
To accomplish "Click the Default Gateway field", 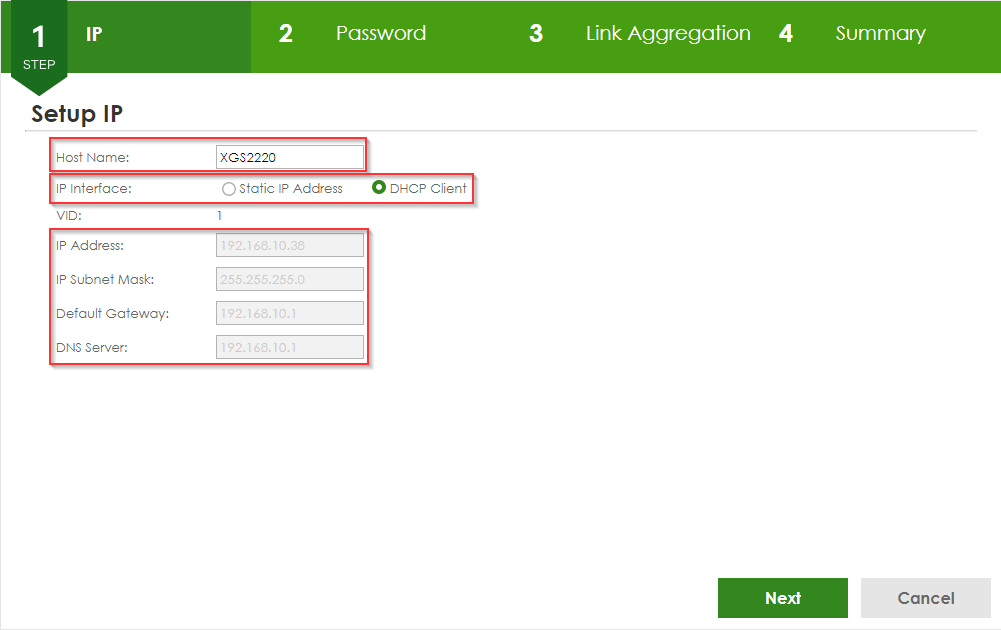I will click(290, 313).
